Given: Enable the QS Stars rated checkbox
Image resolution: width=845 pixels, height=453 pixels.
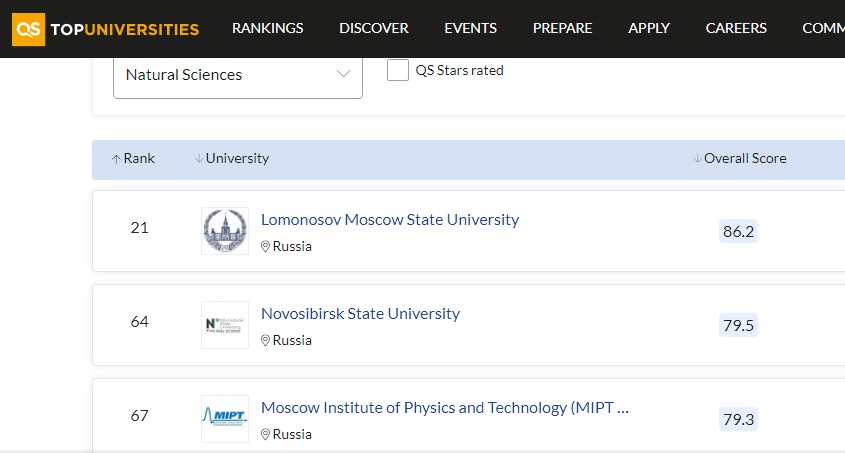Looking at the screenshot, I should (x=398, y=71).
